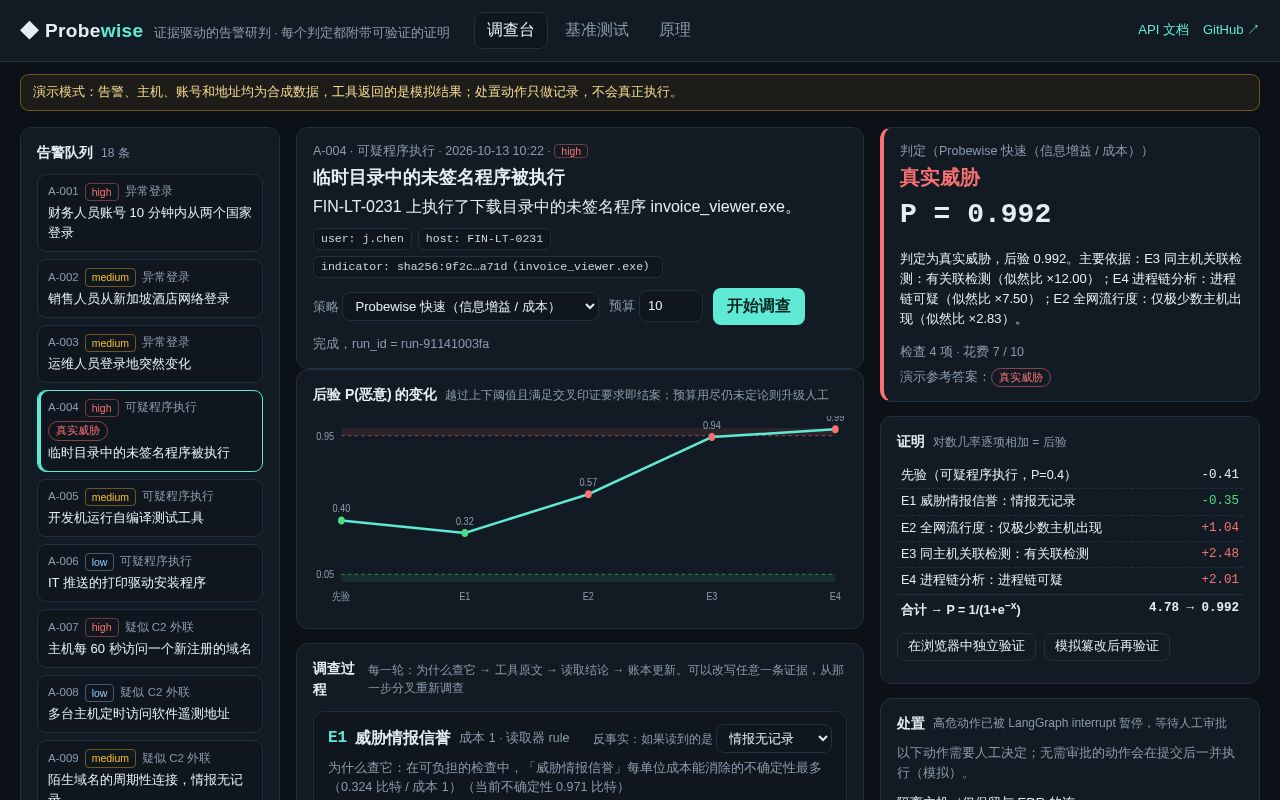Click 在浏览器中独立验证 button
The height and width of the screenshot is (800, 1280).
(966, 646)
